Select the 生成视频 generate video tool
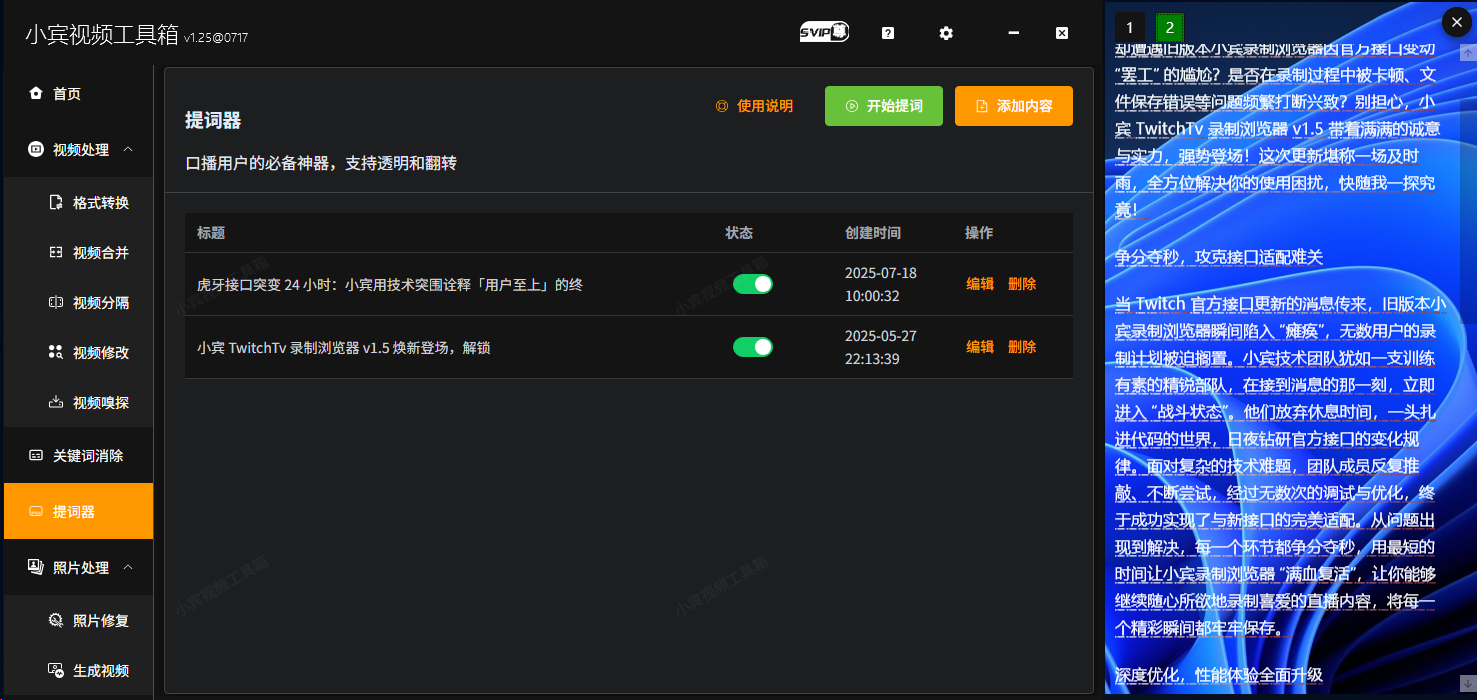 (x=93, y=670)
